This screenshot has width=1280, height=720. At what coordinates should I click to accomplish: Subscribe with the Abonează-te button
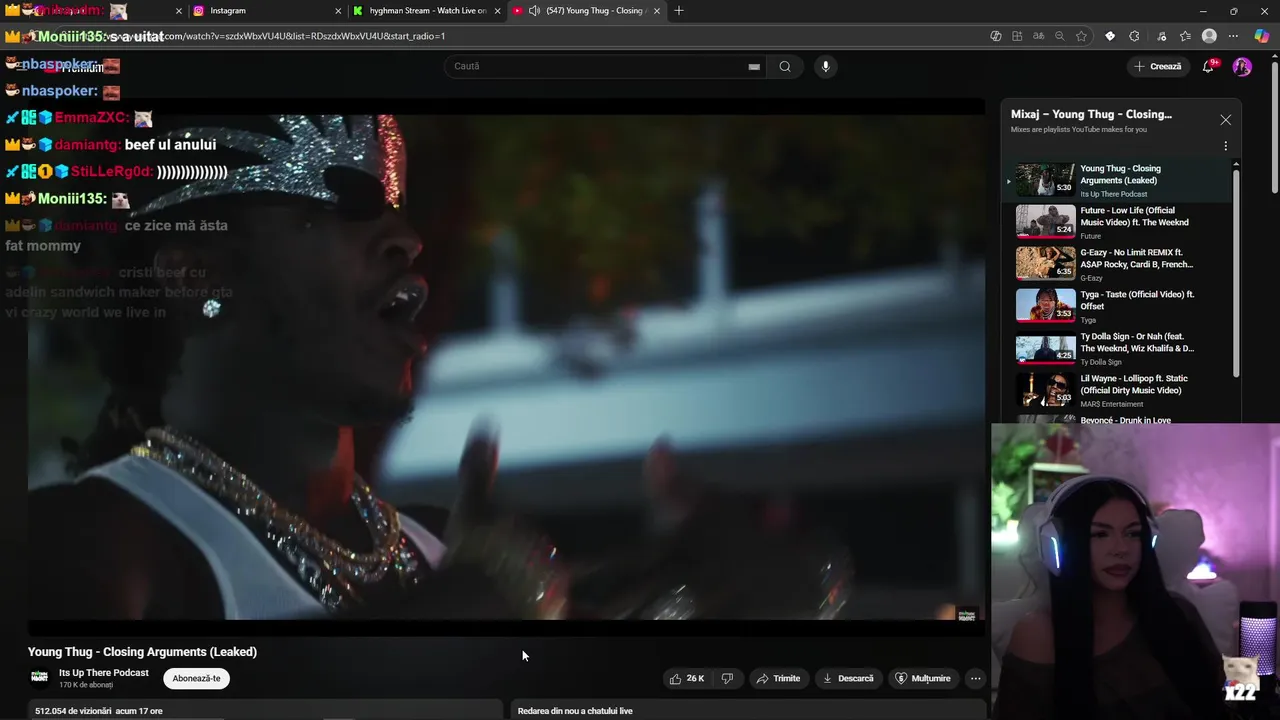pos(196,678)
